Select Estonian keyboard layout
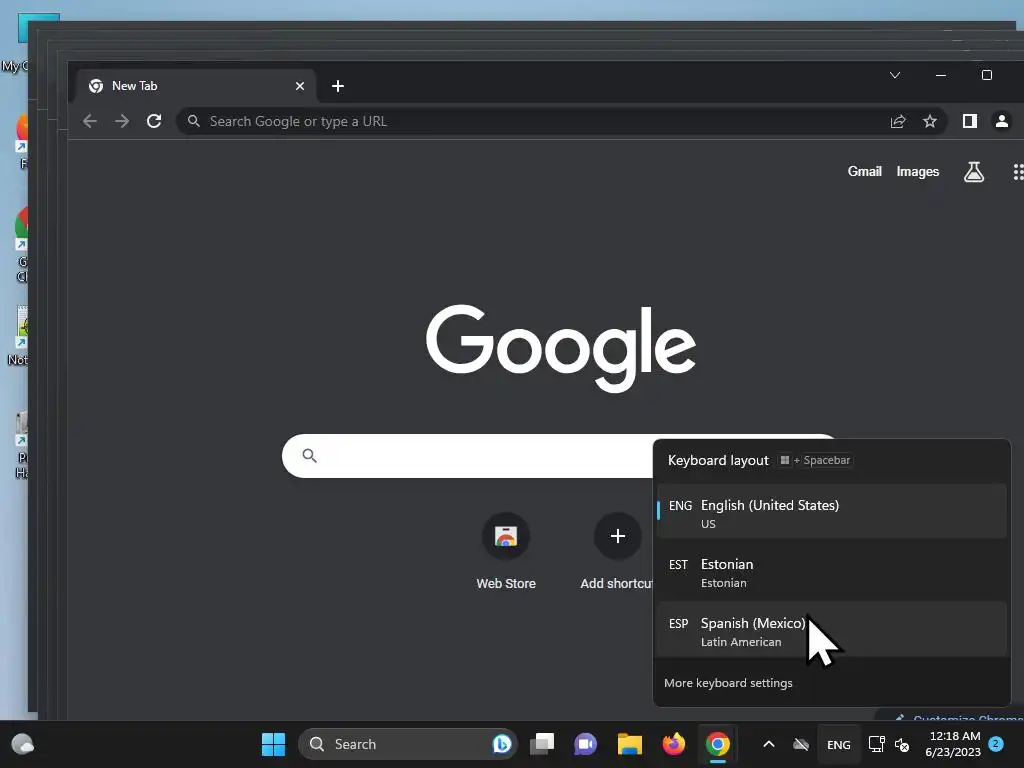 tap(831, 571)
